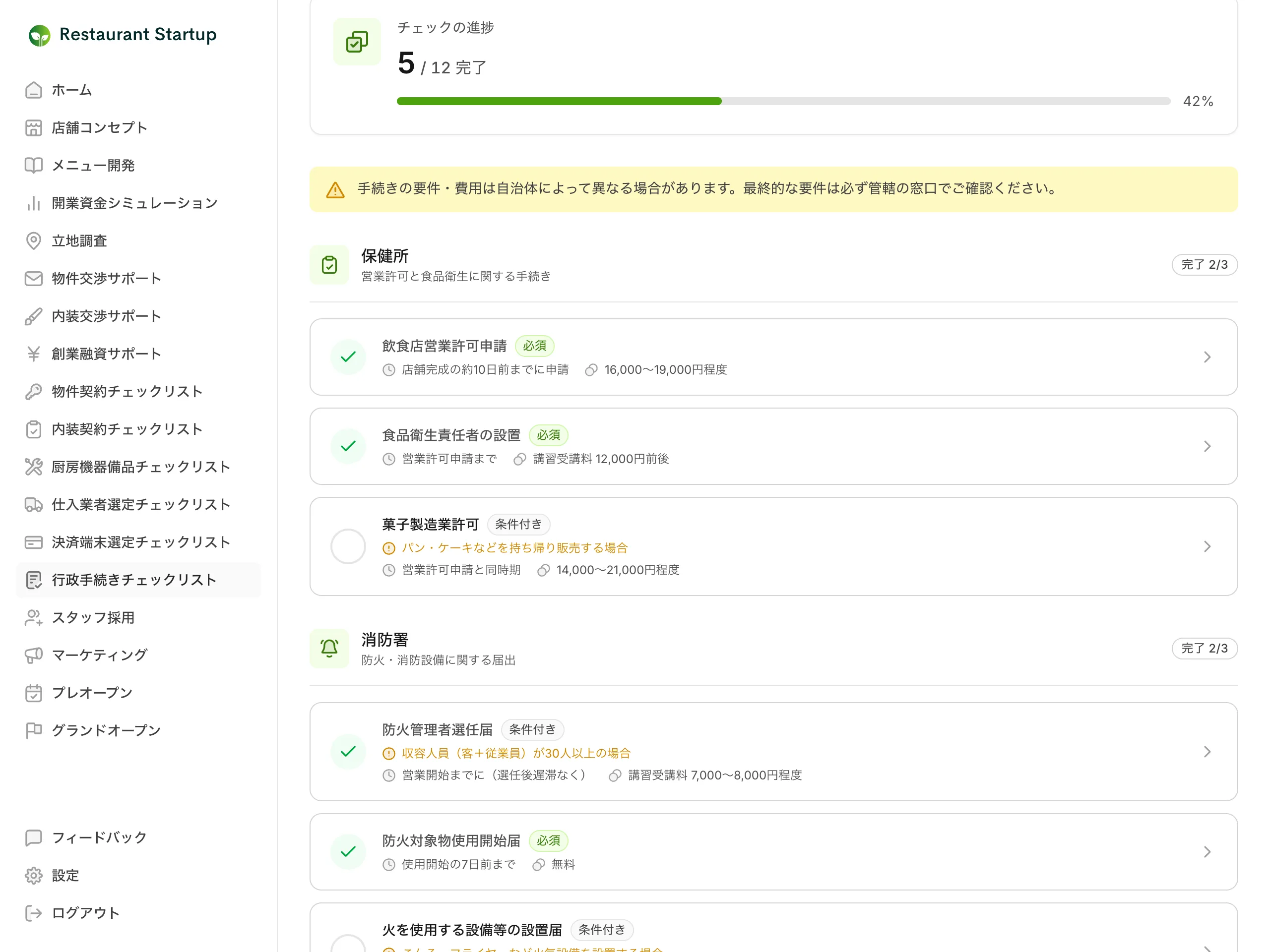Screen dimensions: 1270x952
Task: Click the 創業融資サポート yen icon
Action: (x=34, y=354)
